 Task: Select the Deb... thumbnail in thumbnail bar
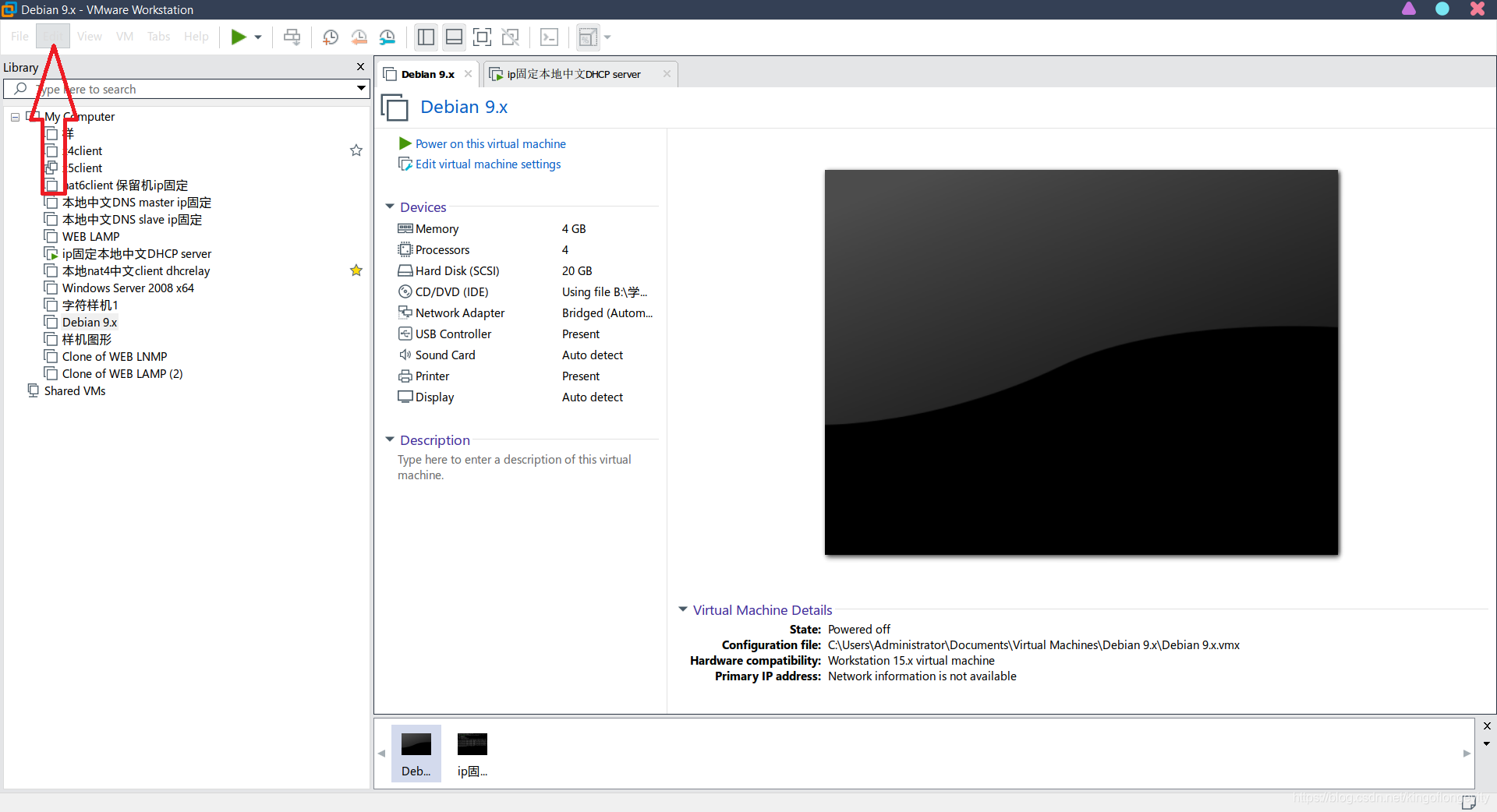pyautogui.click(x=416, y=754)
